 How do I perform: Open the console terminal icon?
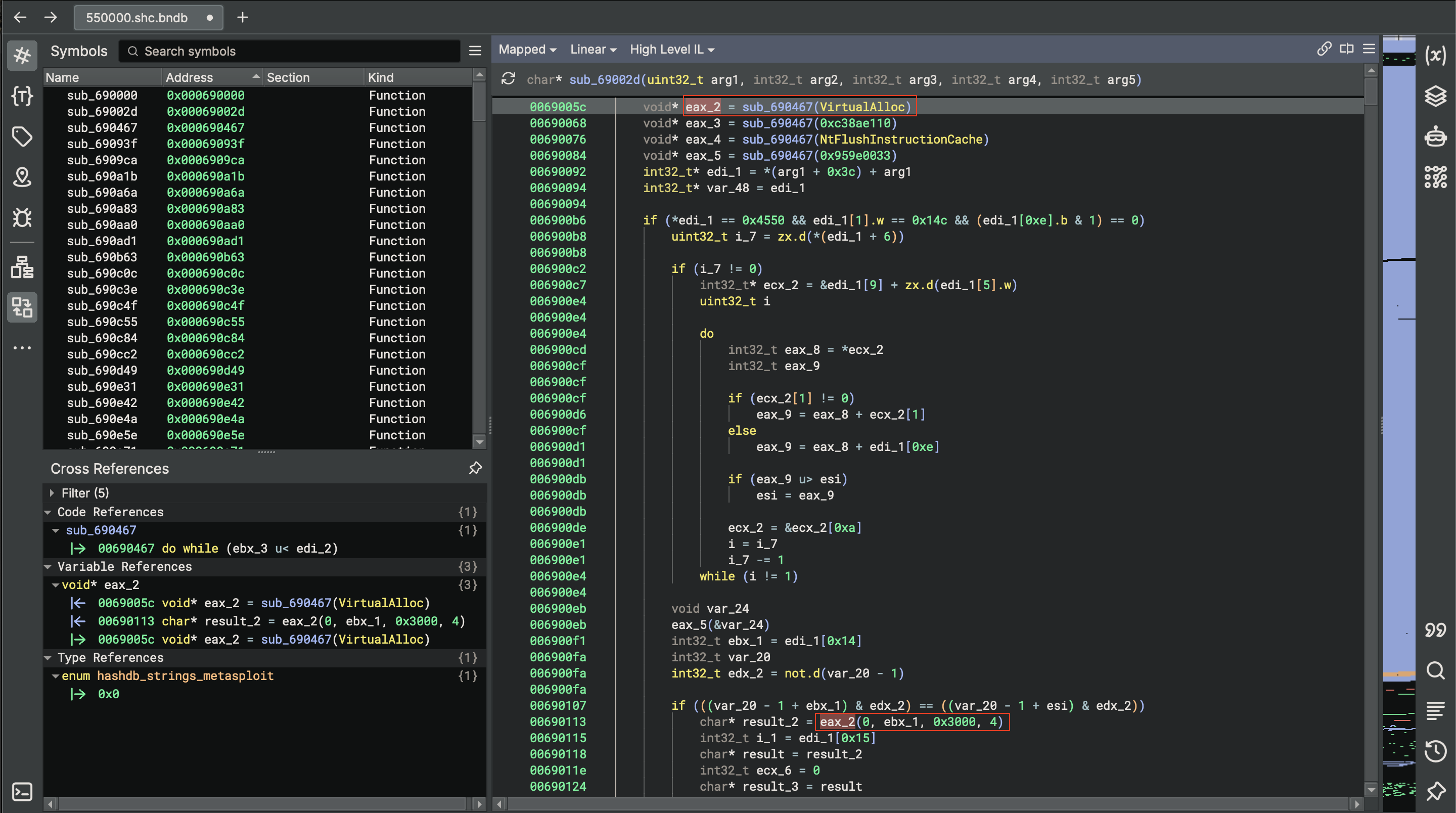click(22, 792)
